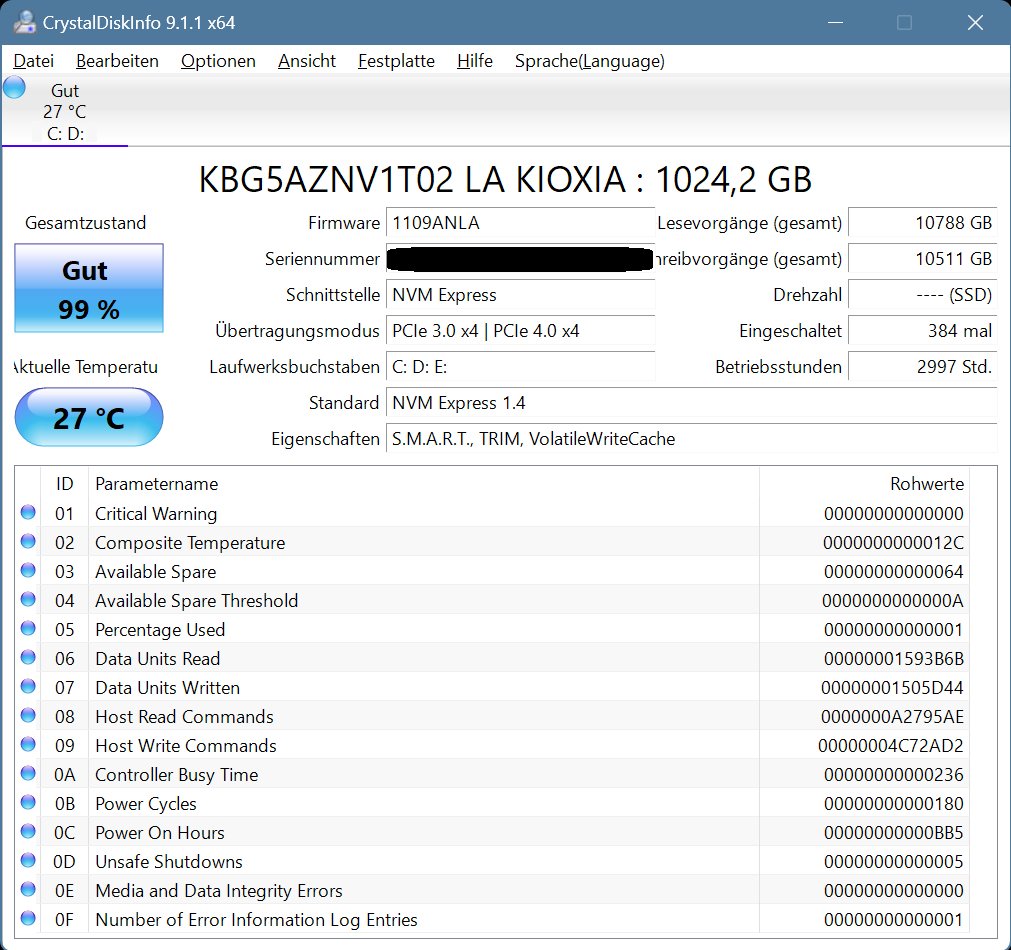Screen dimensions: 1011x950
Task: Click the indicator next to Media and Data Integrity Errors
Action: (29, 890)
